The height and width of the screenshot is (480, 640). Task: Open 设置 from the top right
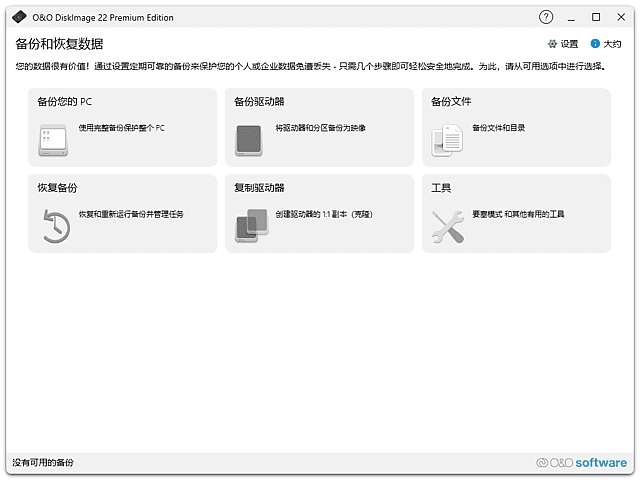[569, 44]
